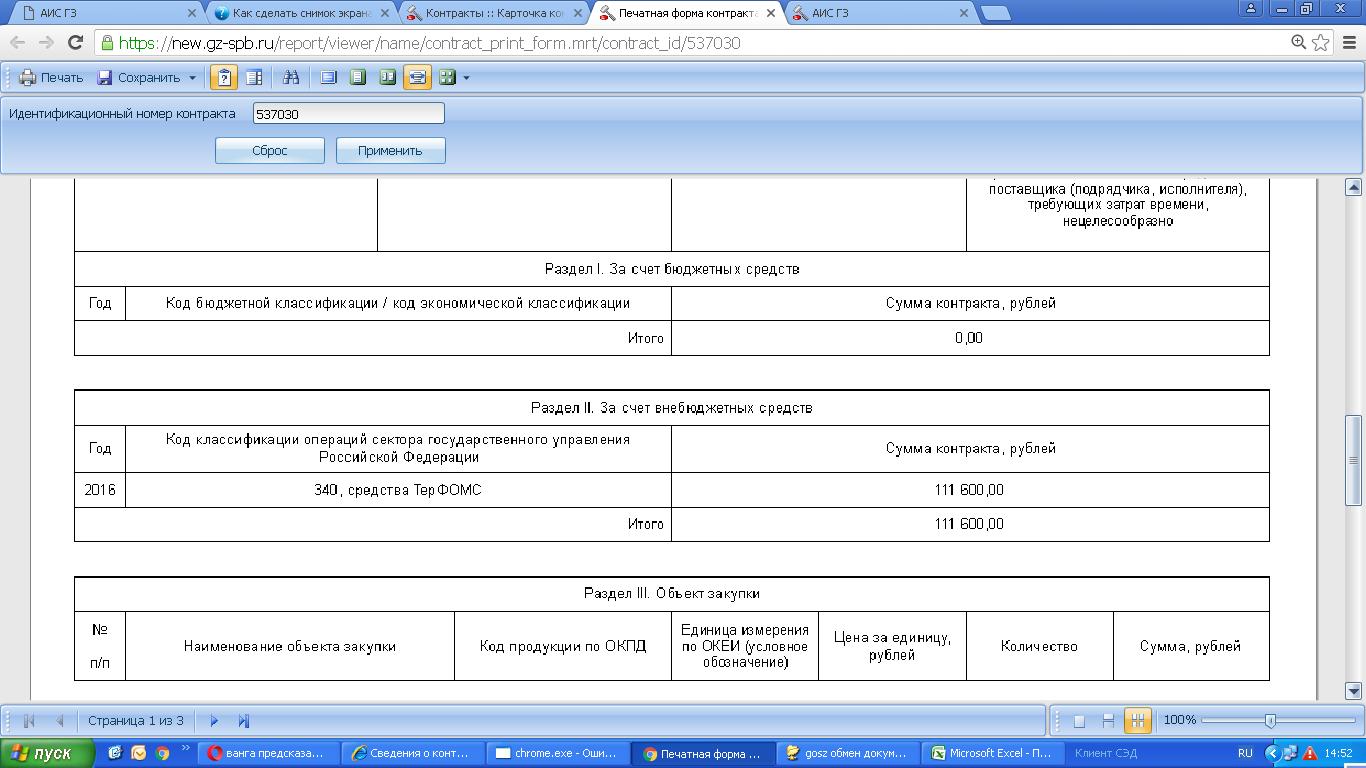Toggle the parameters panel icon with question mark
The height and width of the screenshot is (768, 1366).
(224, 77)
